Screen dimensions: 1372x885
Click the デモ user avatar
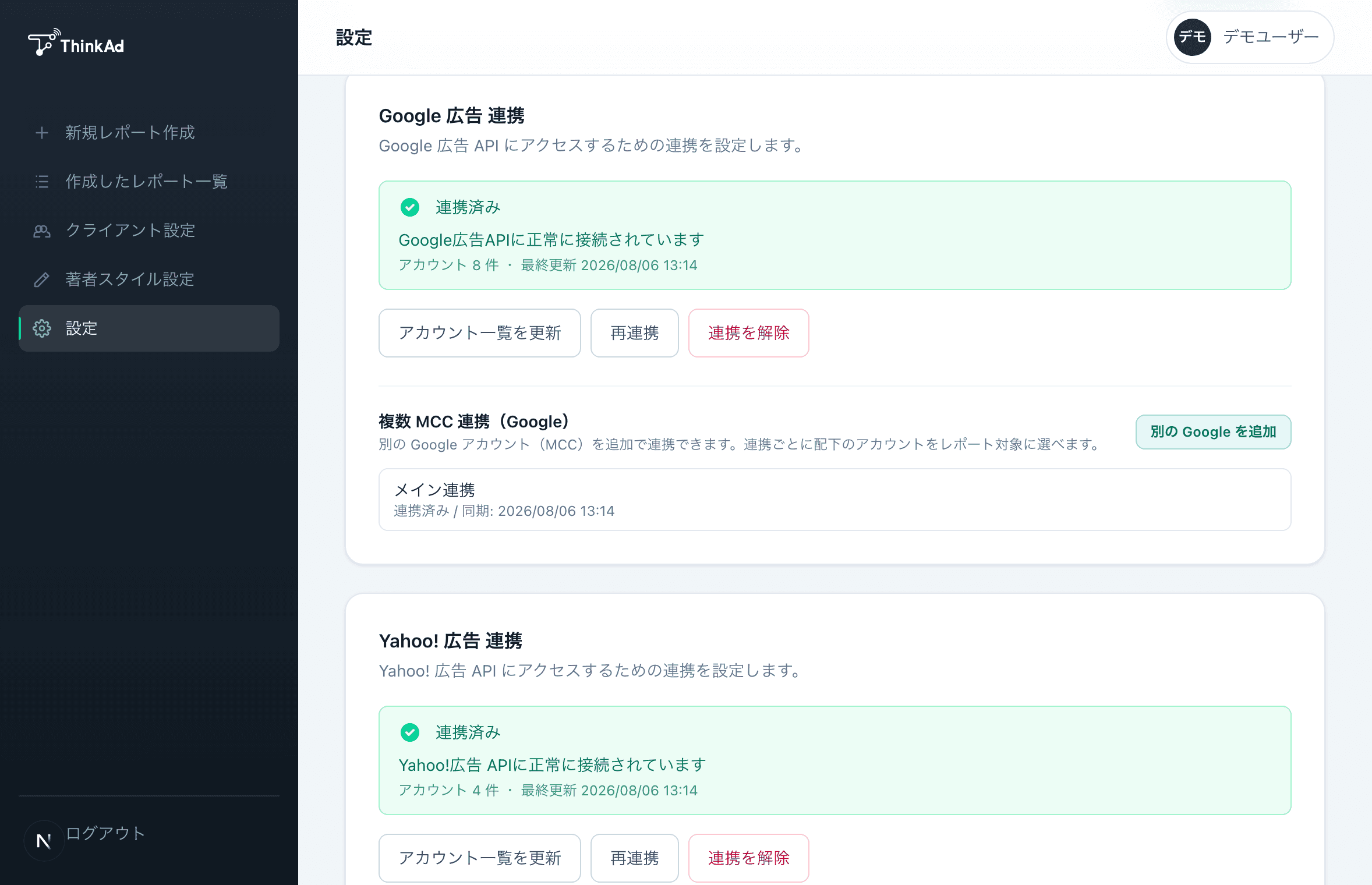point(1193,37)
